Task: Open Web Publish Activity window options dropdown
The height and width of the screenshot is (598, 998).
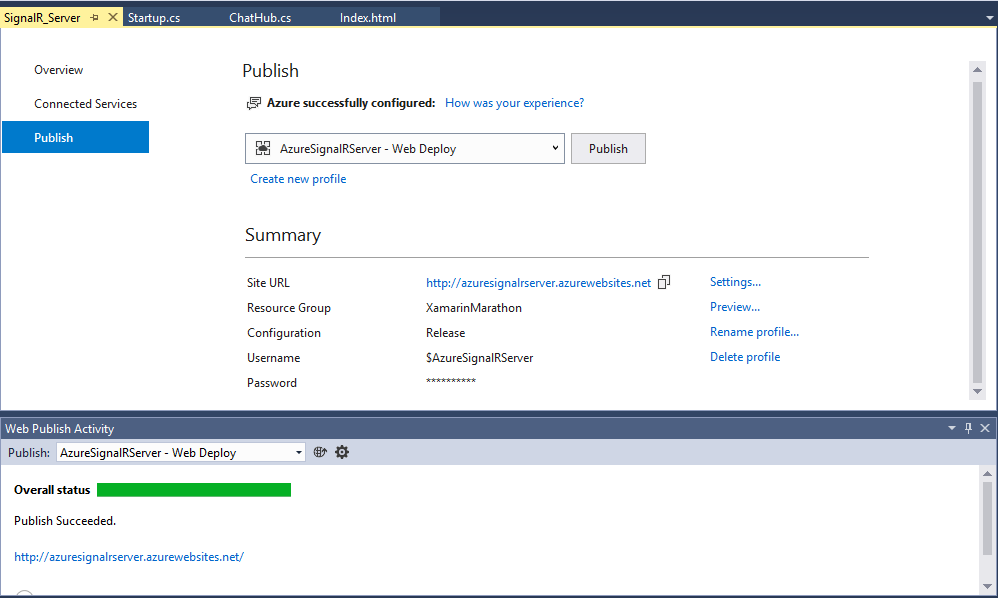Action: coord(952,428)
